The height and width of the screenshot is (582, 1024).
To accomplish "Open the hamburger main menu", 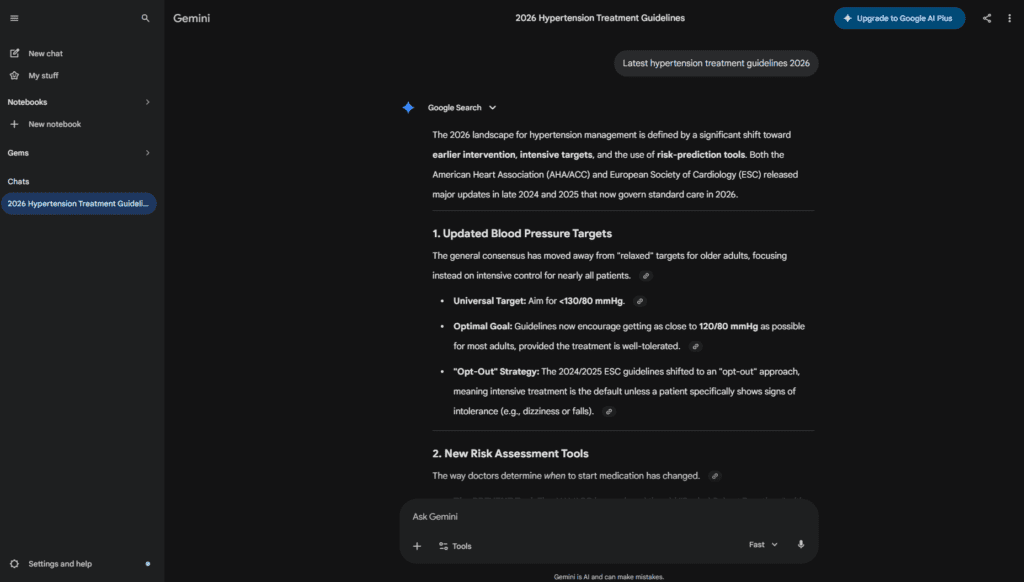I will click(14, 18).
